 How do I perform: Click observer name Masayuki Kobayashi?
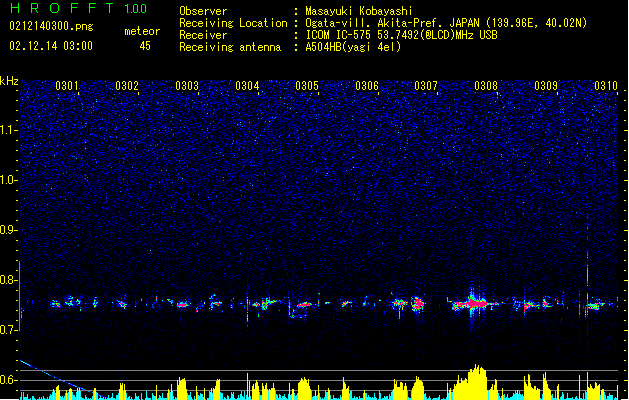(359, 11)
